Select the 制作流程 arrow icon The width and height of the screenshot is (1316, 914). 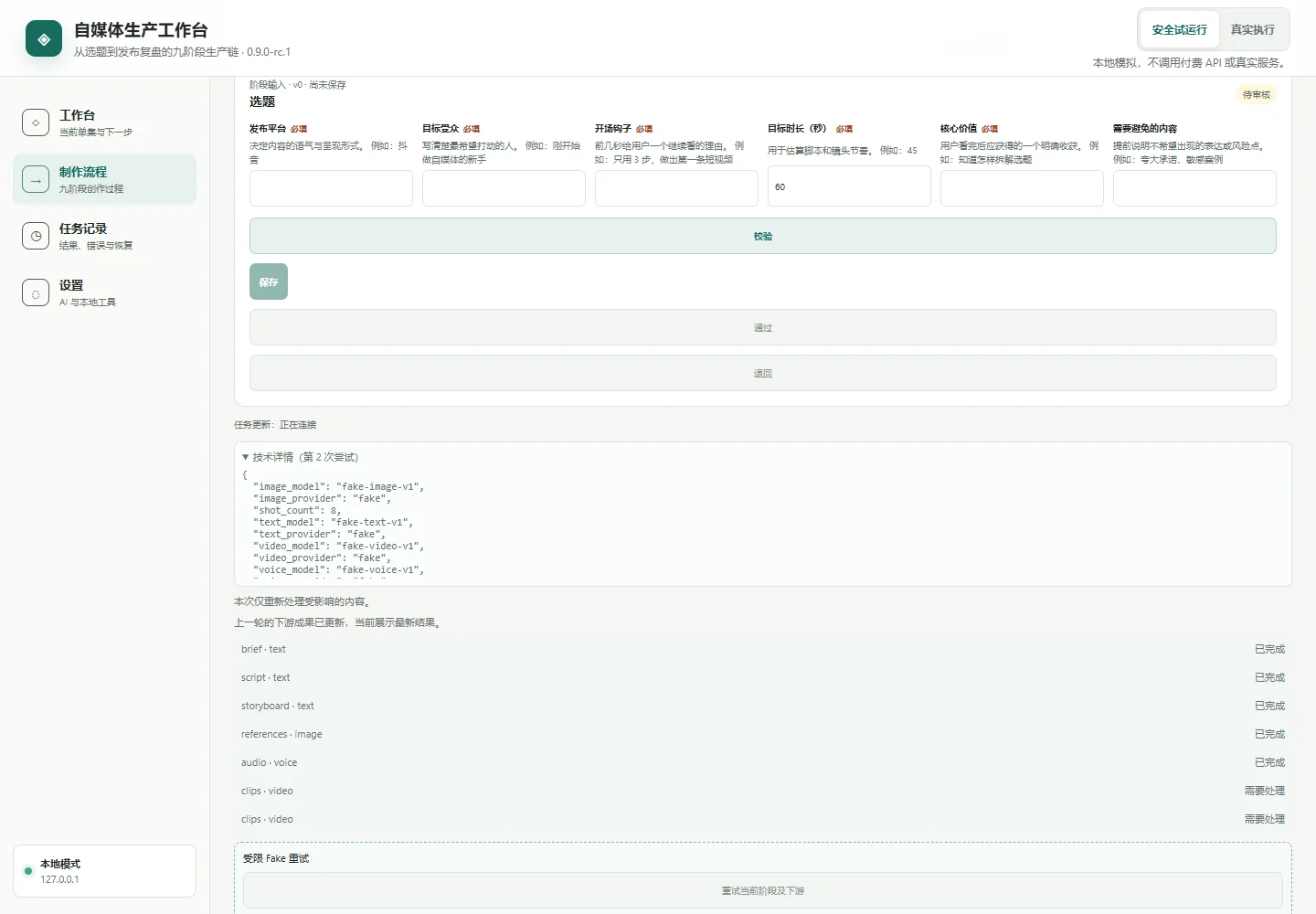[36, 179]
